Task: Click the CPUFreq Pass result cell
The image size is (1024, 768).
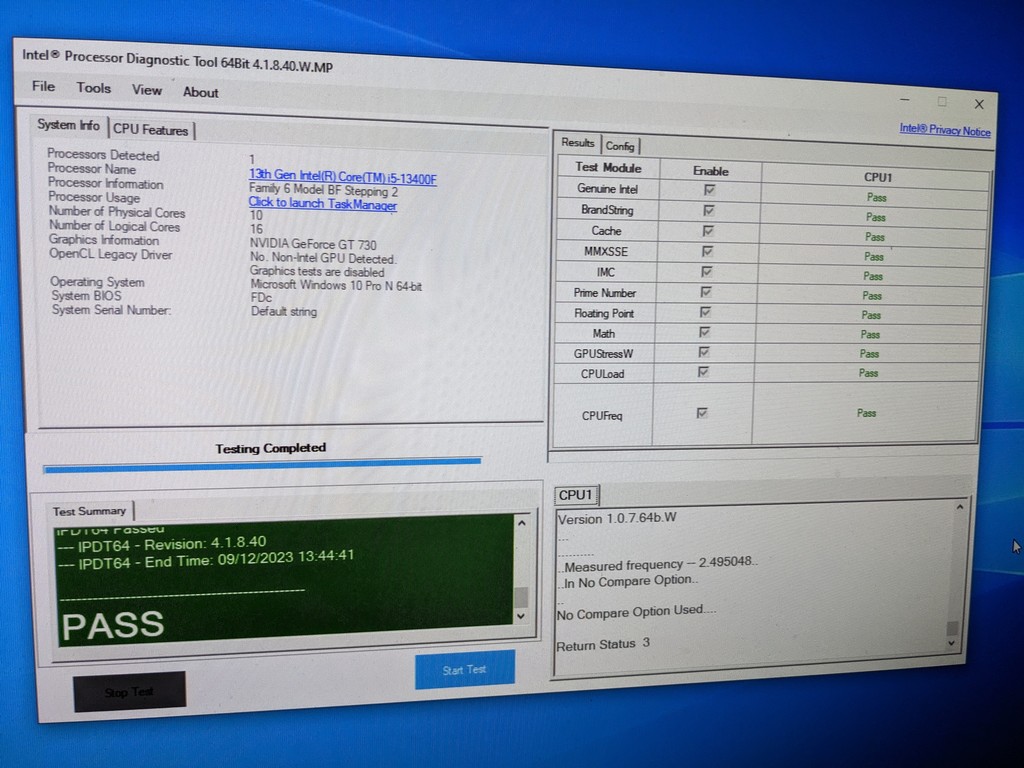Action: (x=866, y=413)
